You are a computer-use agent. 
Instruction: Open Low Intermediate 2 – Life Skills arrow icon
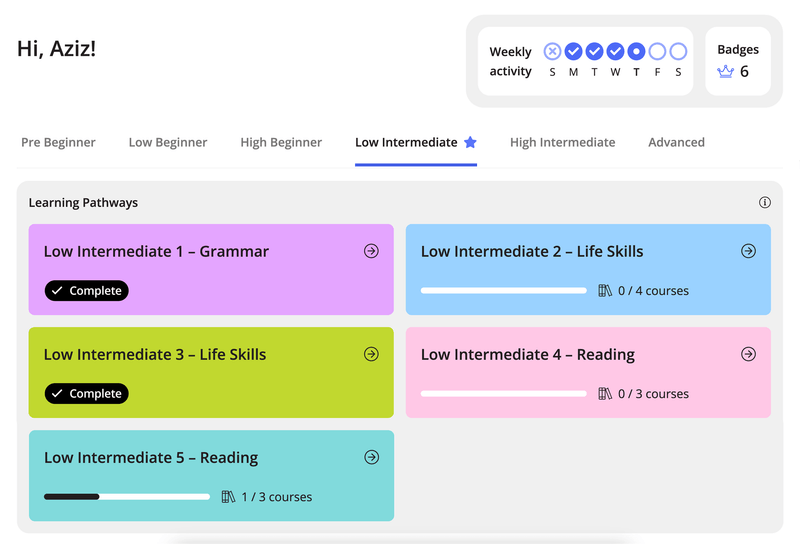tap(748, 251)
